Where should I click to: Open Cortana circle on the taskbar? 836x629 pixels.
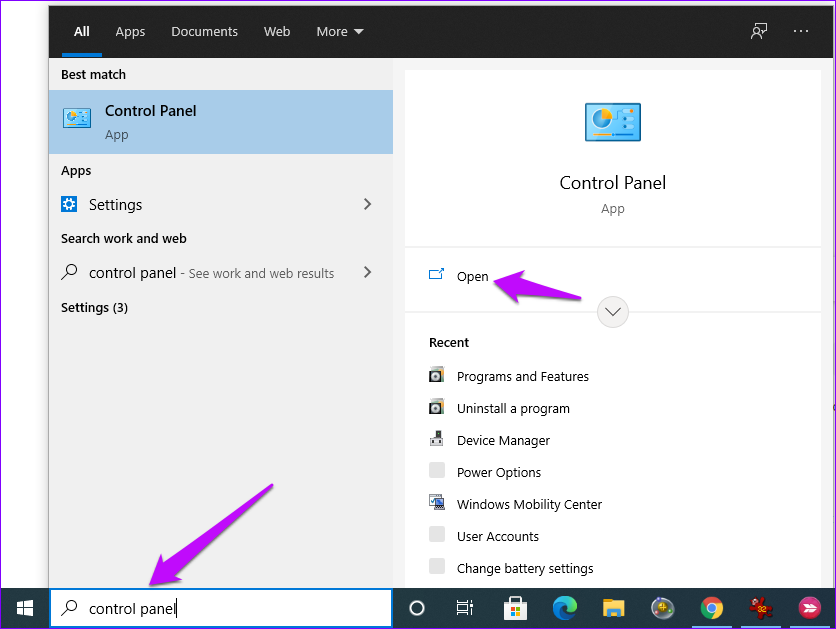click(417, 608)
